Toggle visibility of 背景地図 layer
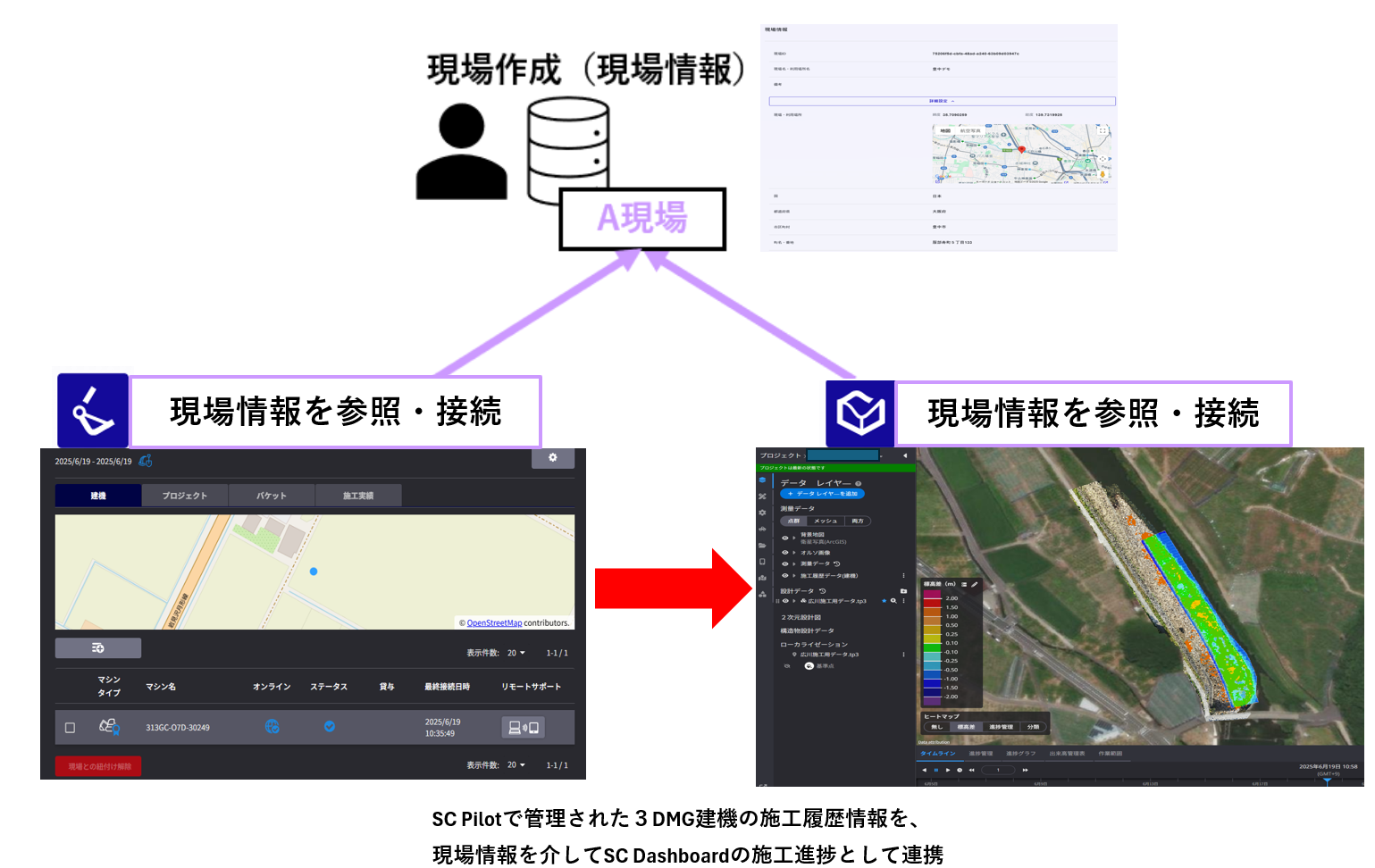This screenshot has height=868, width=1375. tap(785, 538)
